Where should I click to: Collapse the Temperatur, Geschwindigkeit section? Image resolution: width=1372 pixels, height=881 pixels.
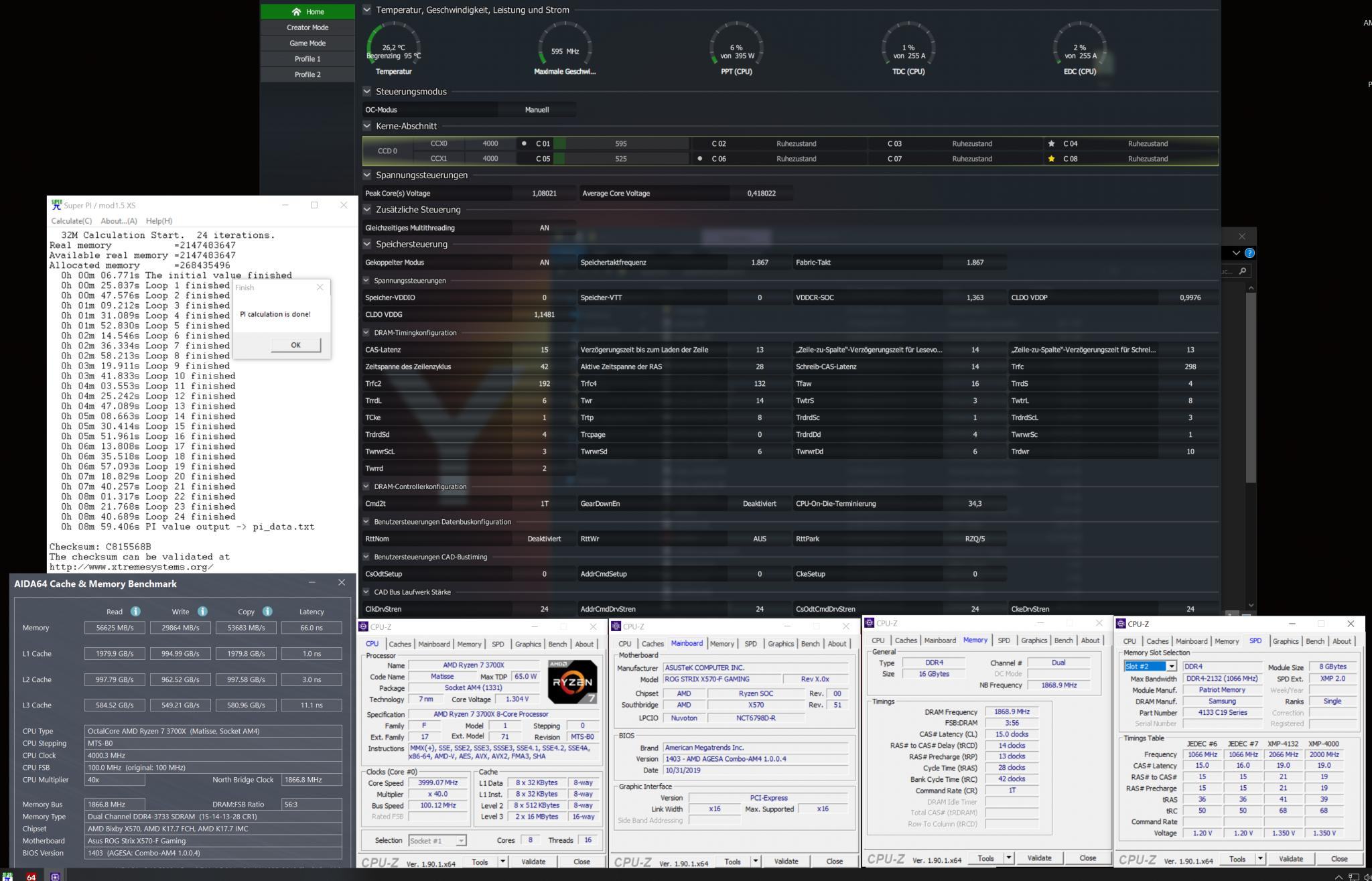tap(366, 10)
